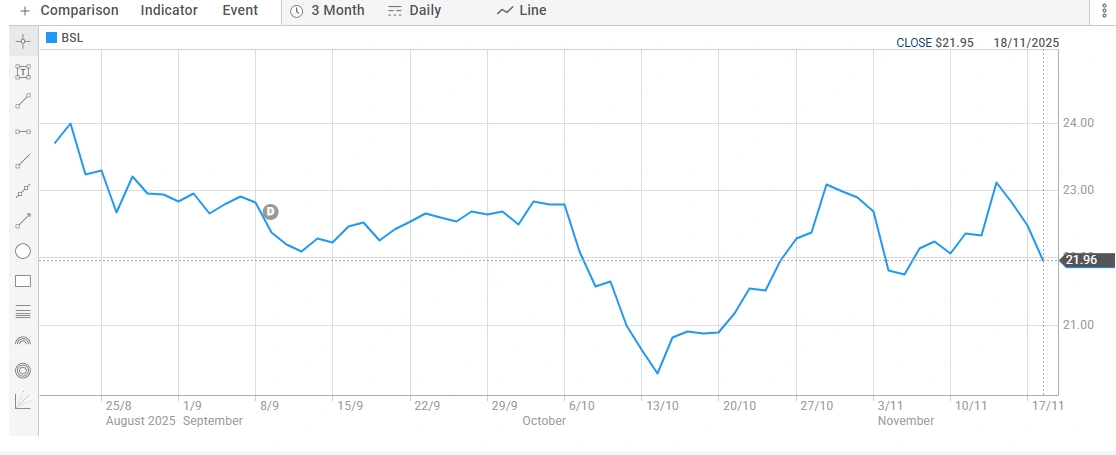Pick the fan lines tool
1116x455 pixels.
click(23, 401)
